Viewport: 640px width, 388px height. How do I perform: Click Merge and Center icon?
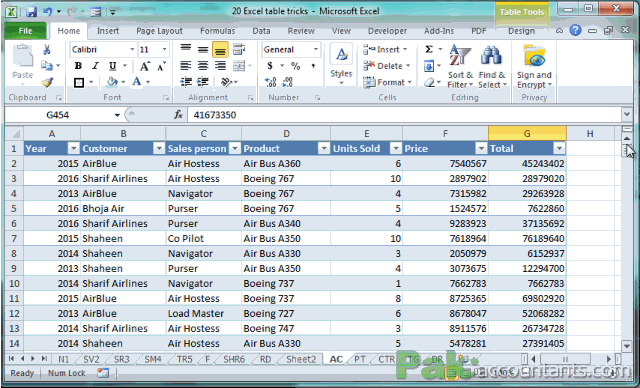[x=239, y=66]
